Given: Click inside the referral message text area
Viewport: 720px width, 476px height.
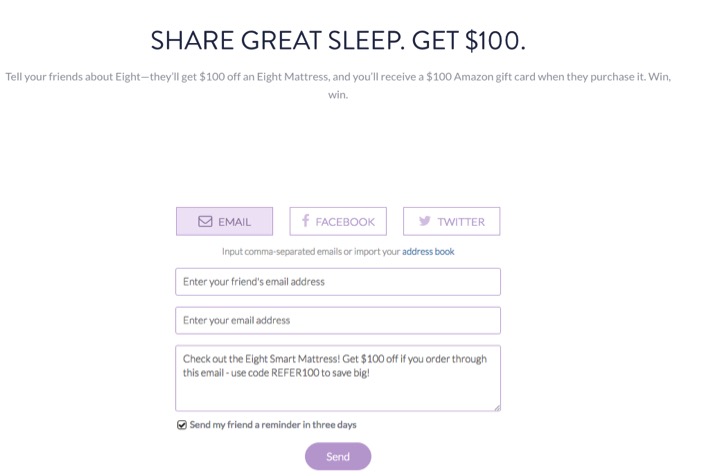Looking at the screenshot, I should point(338,378).
